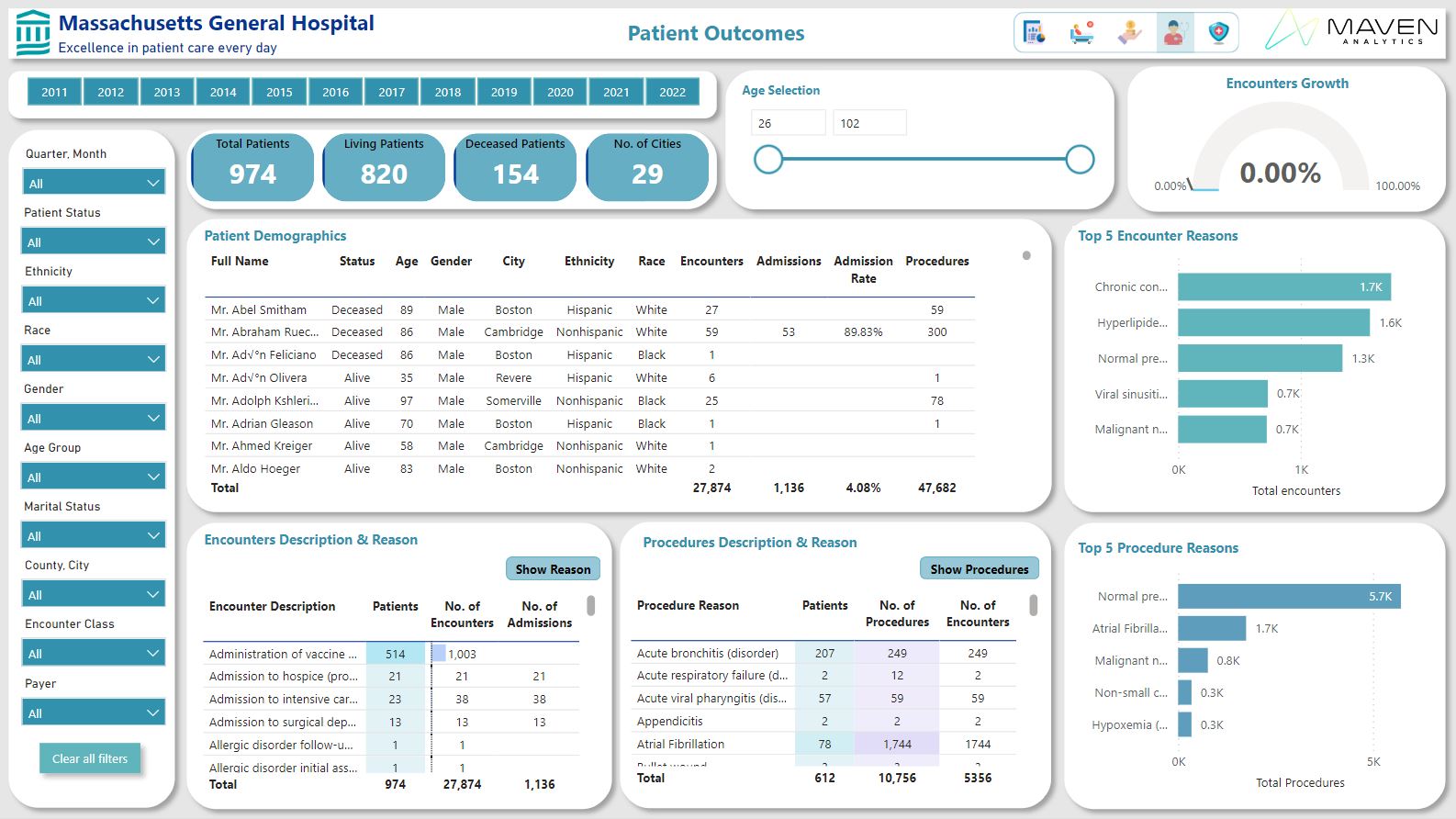This screenshot has width=1456, height=819.
Task: Select the patient with stethoscope page icon
Action: [1174, 33]
